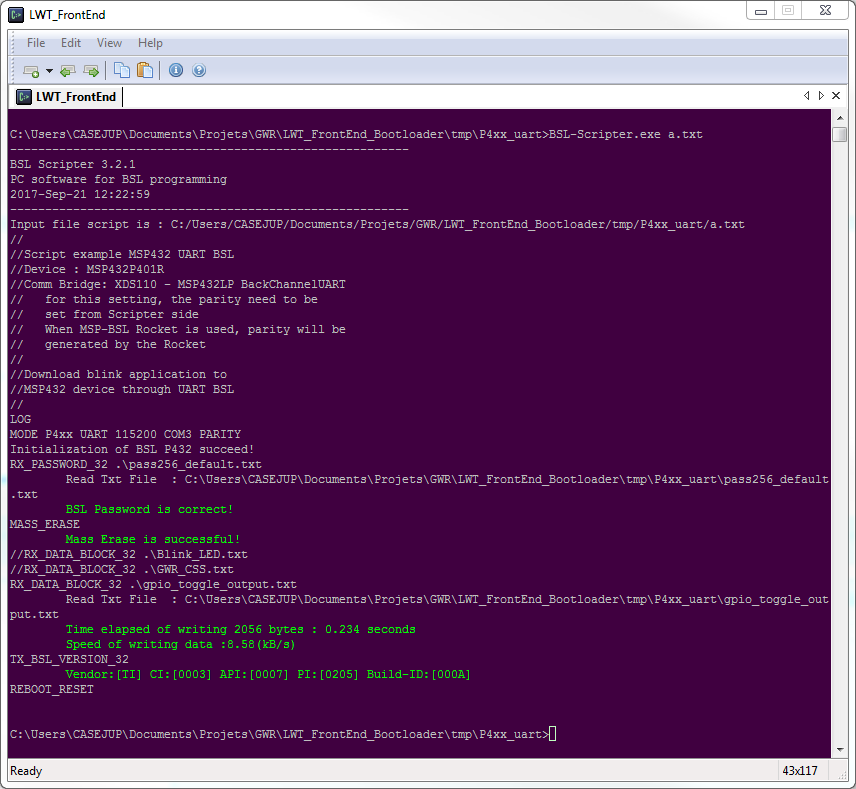Click the Paste toolbar icon
856x789 pixels.
[145, 70]
